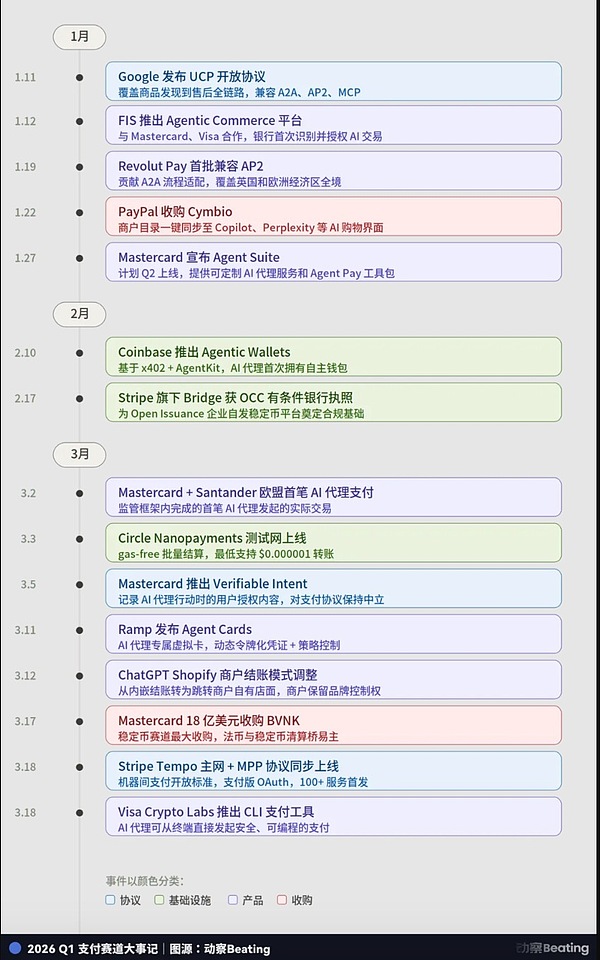Select the 3月 month label
Image resolution: width=600 pixels, height=960 pixels.
point(80,453)
